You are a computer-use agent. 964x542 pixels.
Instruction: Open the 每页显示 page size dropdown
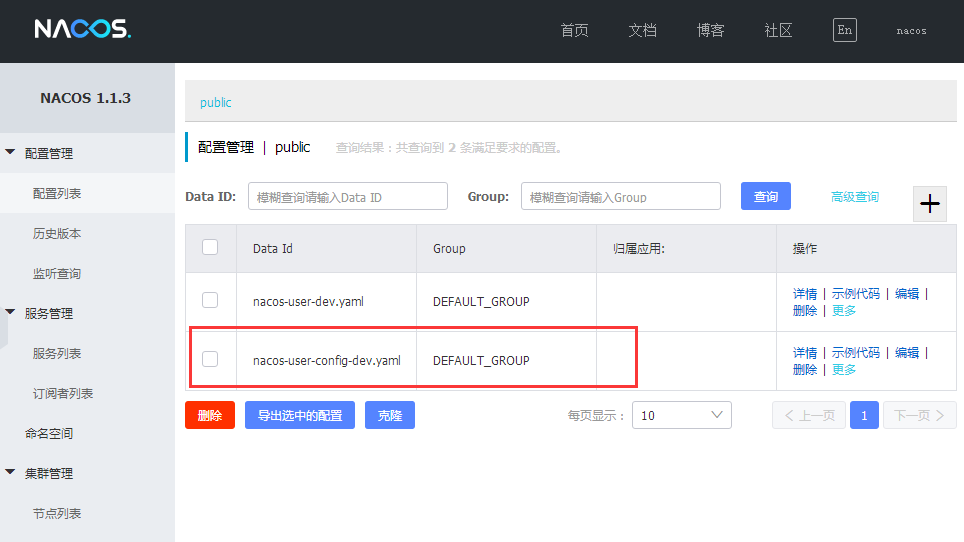(681, 415)
